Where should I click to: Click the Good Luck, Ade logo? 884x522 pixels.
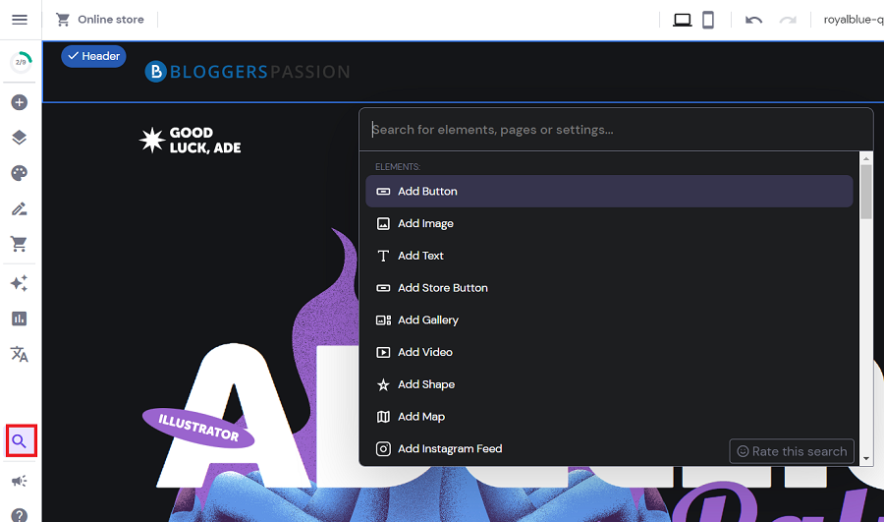[x=191, y=140]
